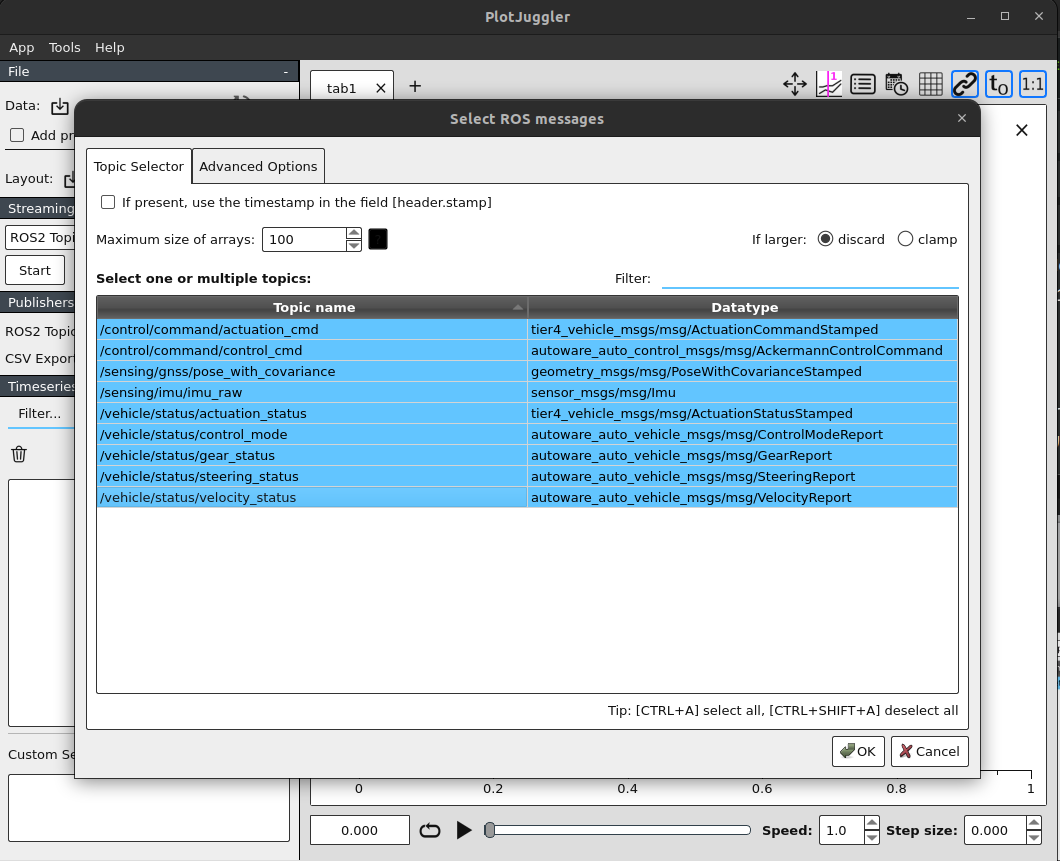Click the black color swatch beside array size

378,239
